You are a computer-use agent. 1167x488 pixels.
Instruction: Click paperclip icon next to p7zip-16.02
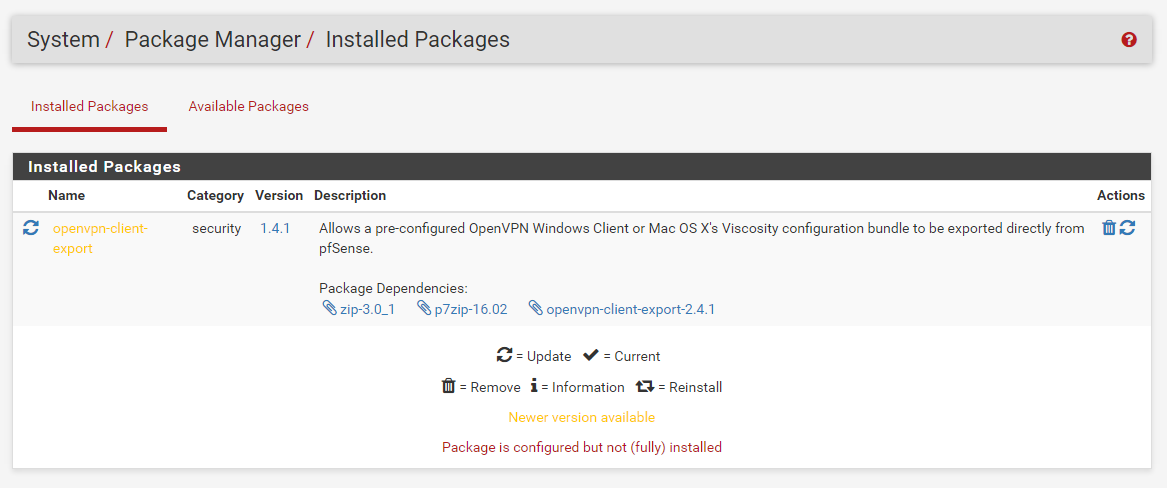click(x=424, y=309)
